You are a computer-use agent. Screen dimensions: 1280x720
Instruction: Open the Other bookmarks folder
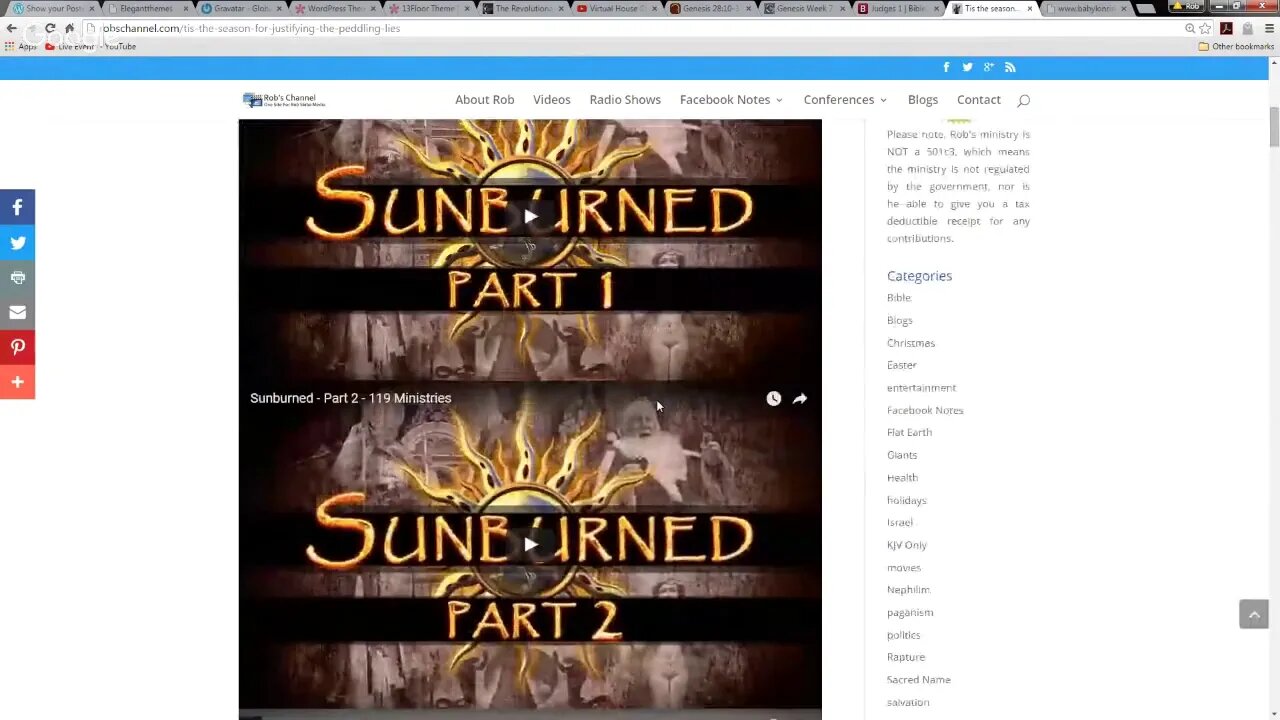1236,46
